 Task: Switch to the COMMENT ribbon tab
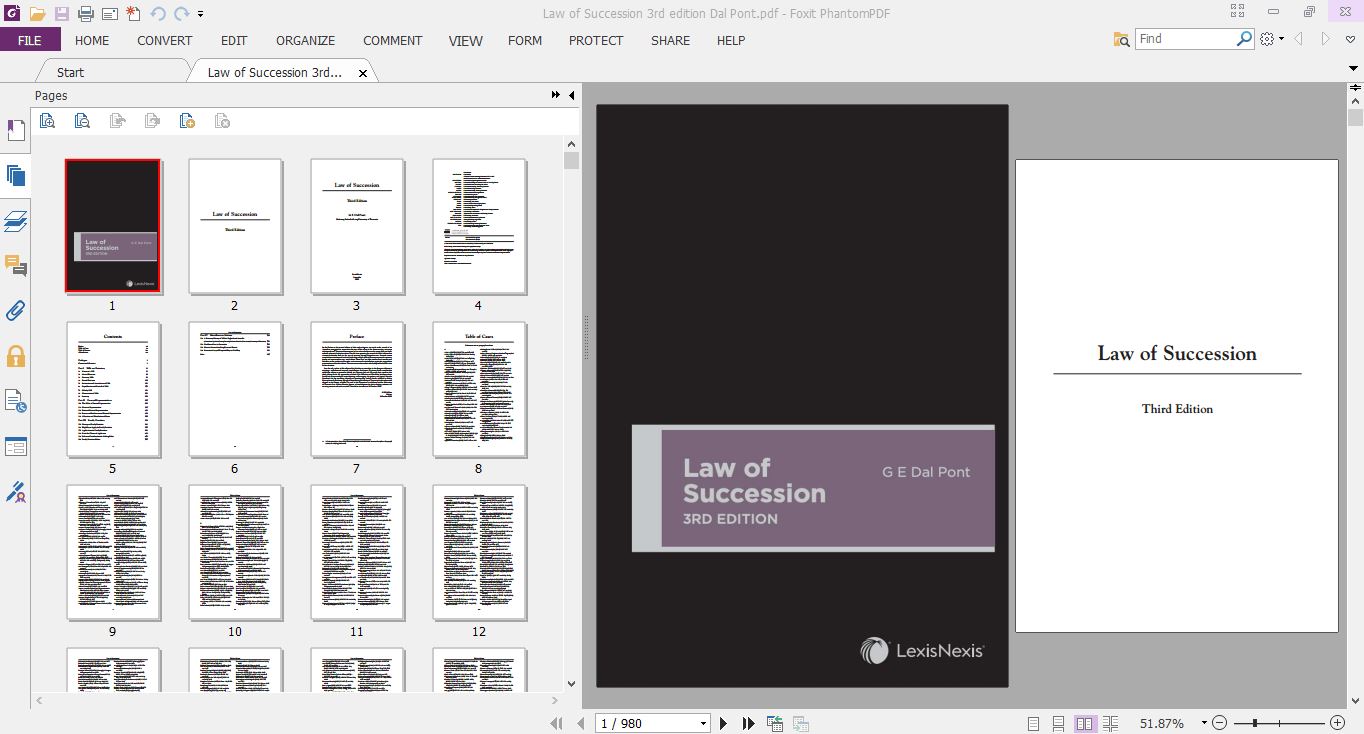coord(393,40)
